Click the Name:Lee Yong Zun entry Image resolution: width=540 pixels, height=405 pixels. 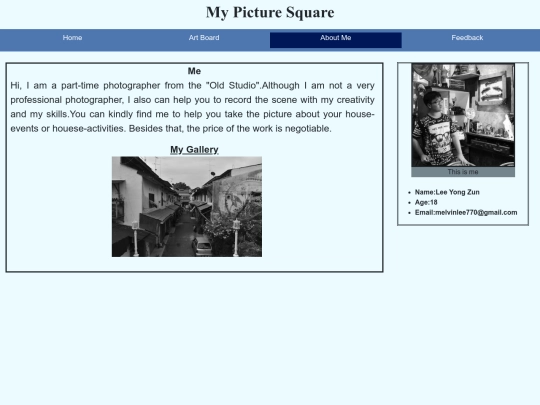(x=447, y=192)
